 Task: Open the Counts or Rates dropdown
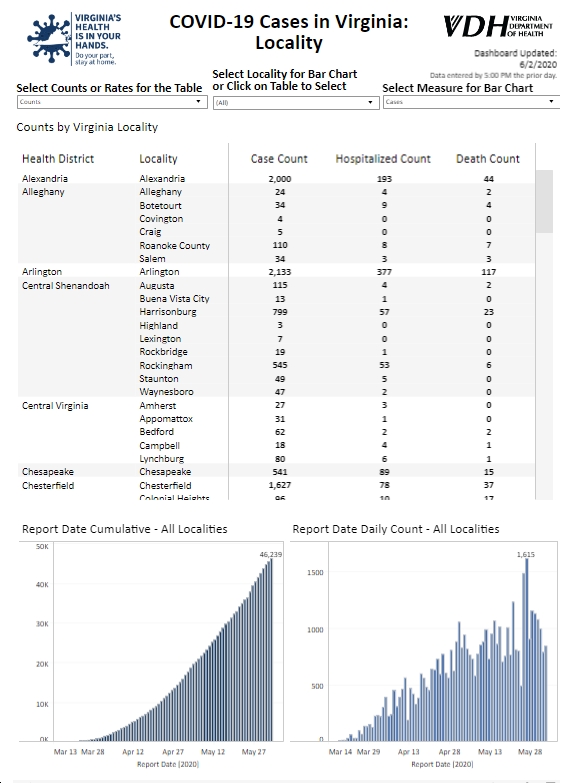[112, 102]
